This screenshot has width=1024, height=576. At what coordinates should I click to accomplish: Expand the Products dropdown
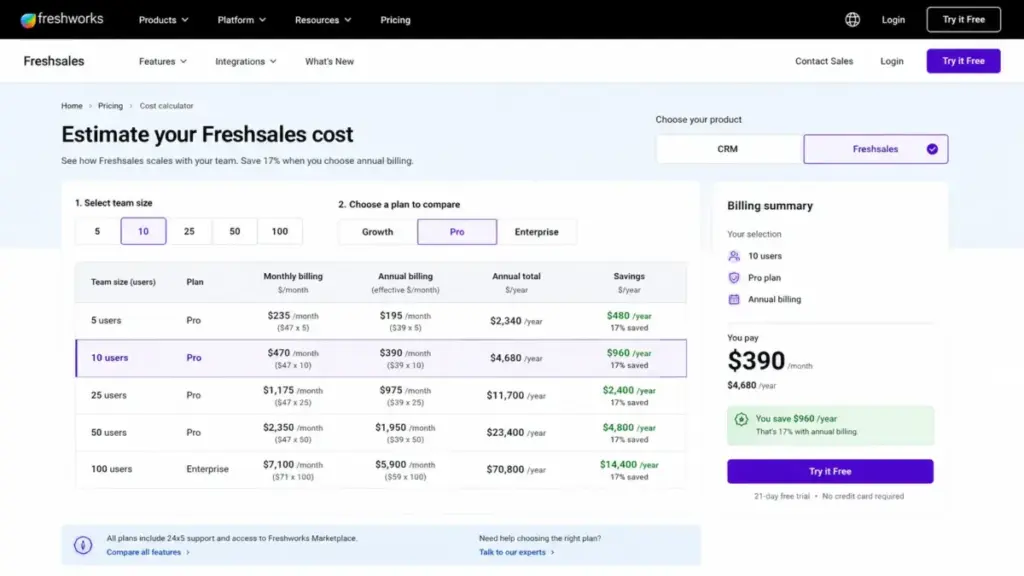click(163, 20)
